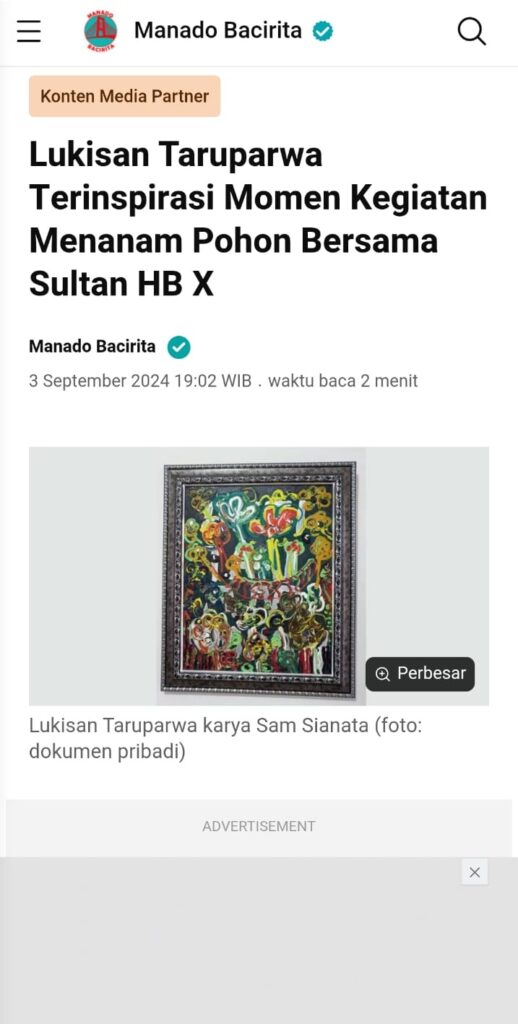Open the hamburger navigation menu

[x=29, y=31]
